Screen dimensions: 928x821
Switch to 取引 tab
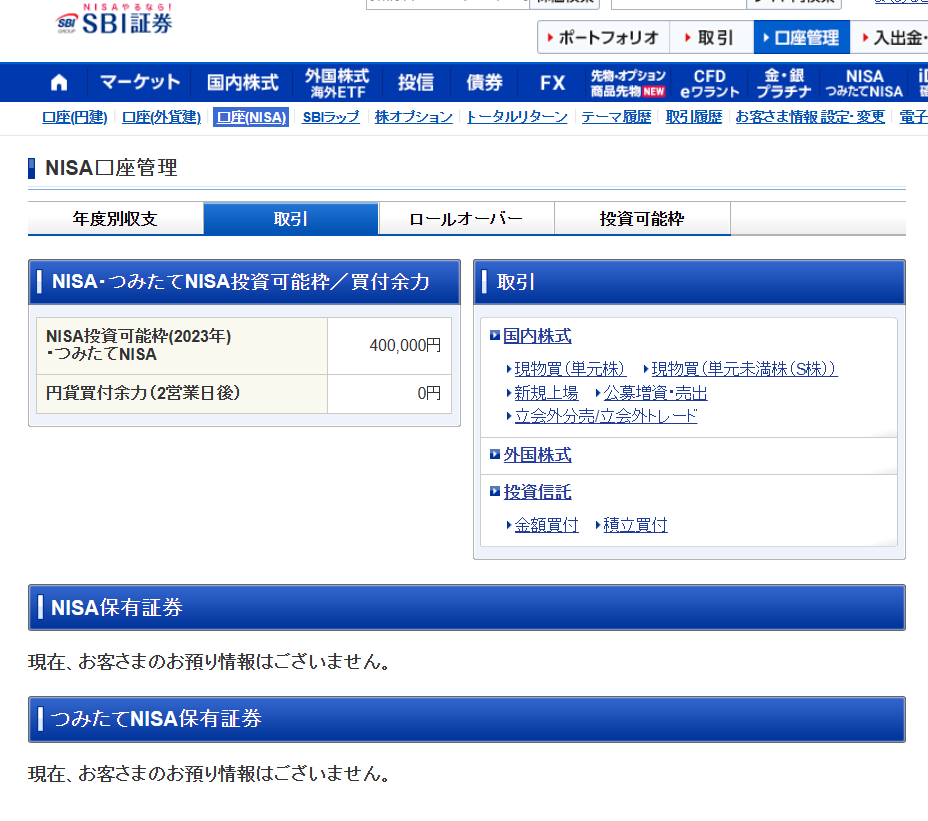291,219
